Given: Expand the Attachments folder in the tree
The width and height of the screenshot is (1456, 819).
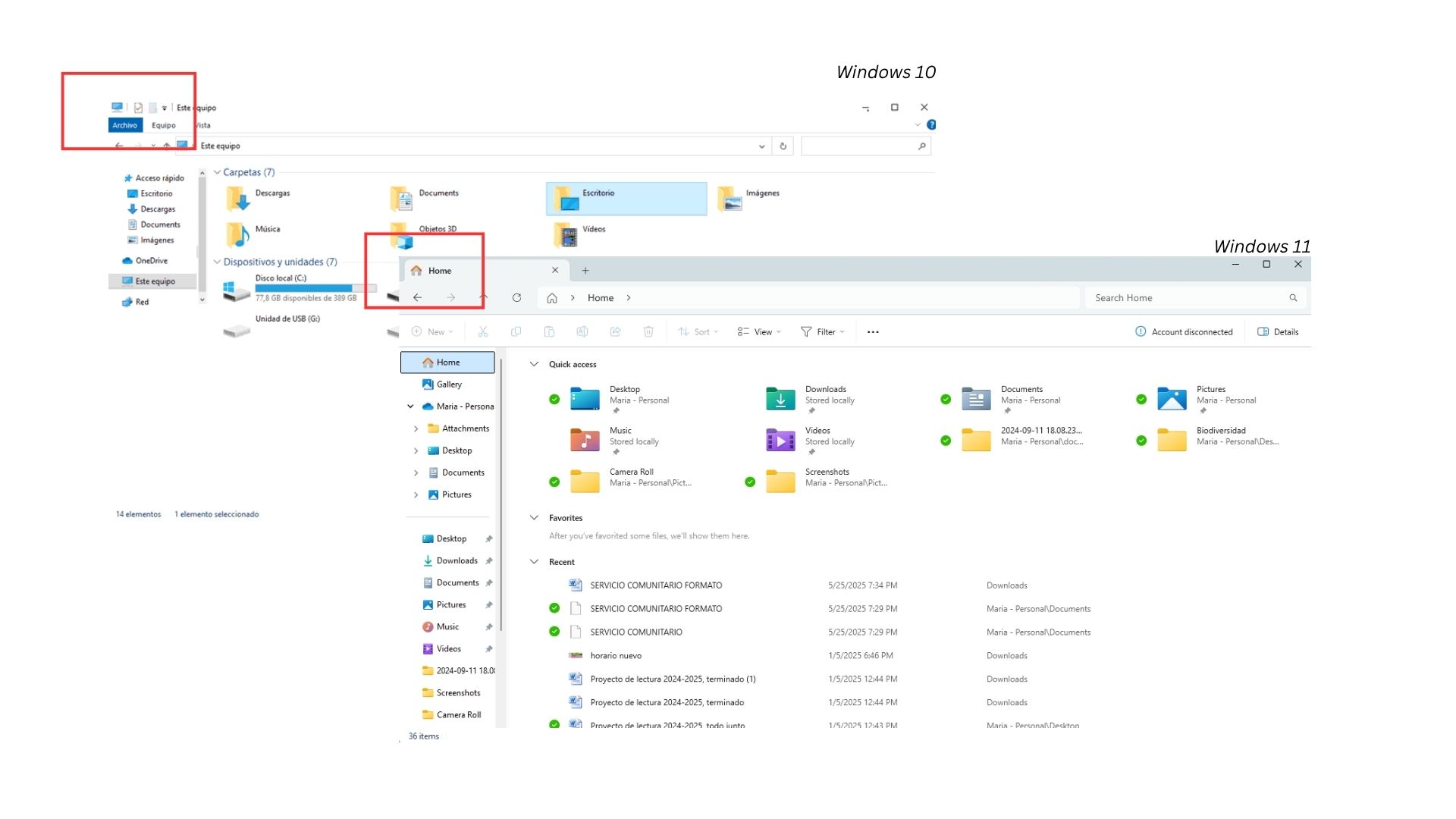Looking at the screenshot, I should click(x=416, y=429).
